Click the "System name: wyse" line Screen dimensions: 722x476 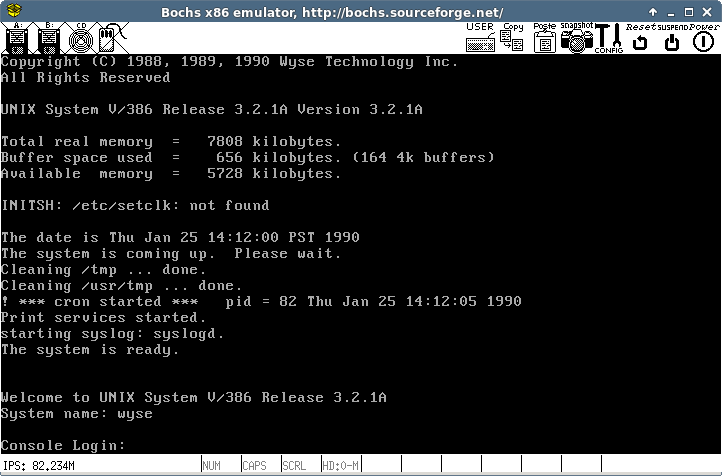click(x=77, y=414)
